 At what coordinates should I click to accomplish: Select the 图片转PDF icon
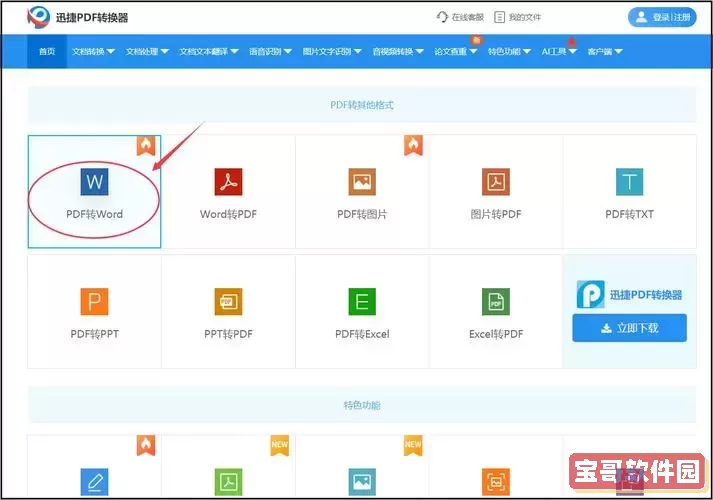click(496, 182)
